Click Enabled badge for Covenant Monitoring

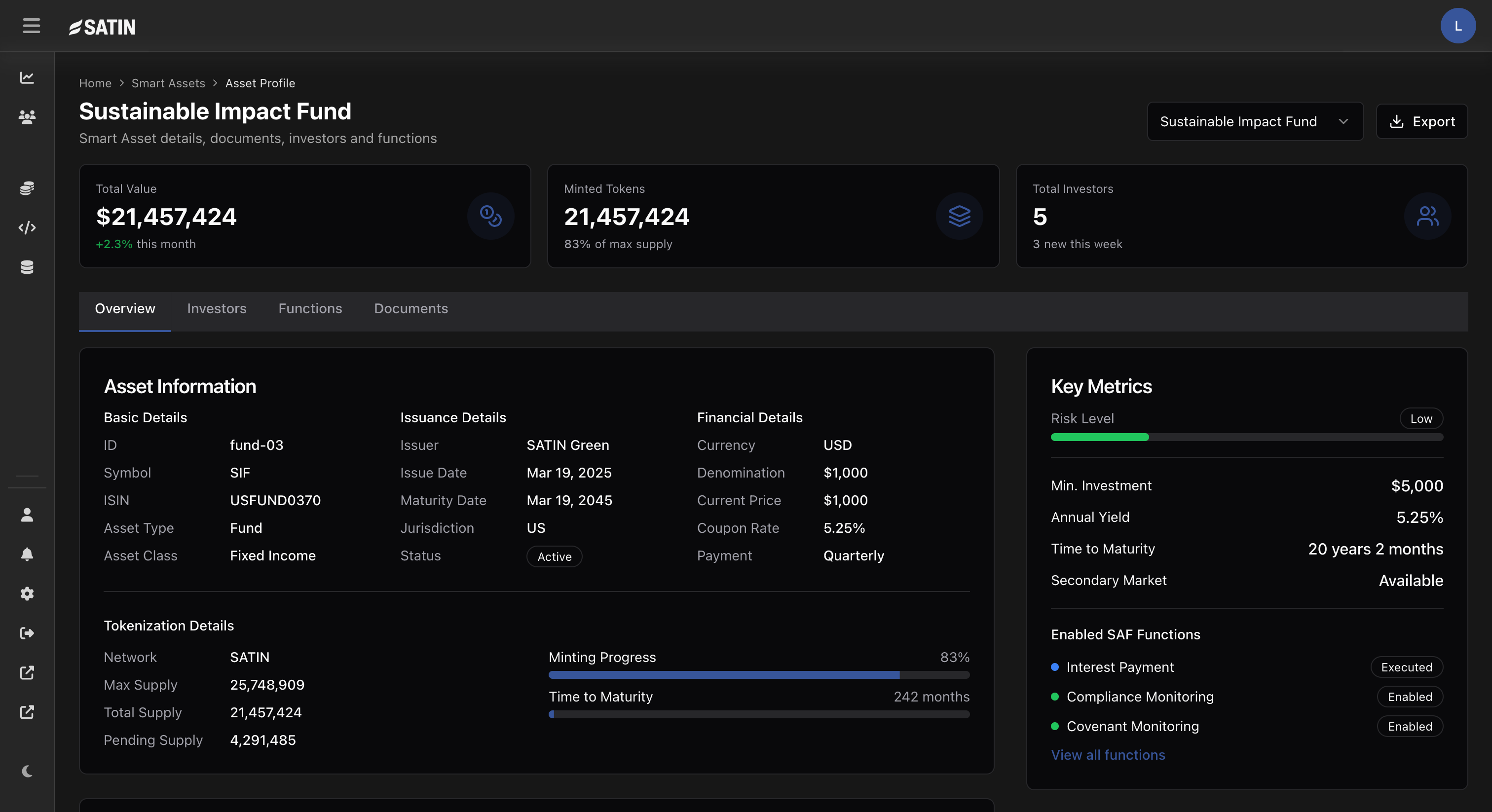1410,726
